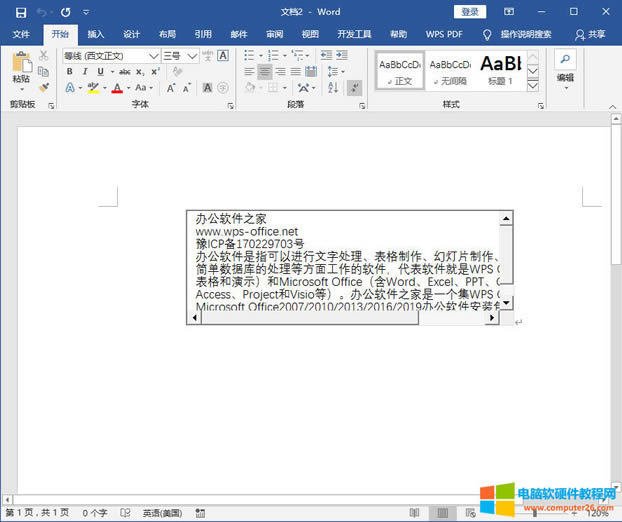
Task: Click the 登录 sign-in button
Action: (x=470, y=12)
